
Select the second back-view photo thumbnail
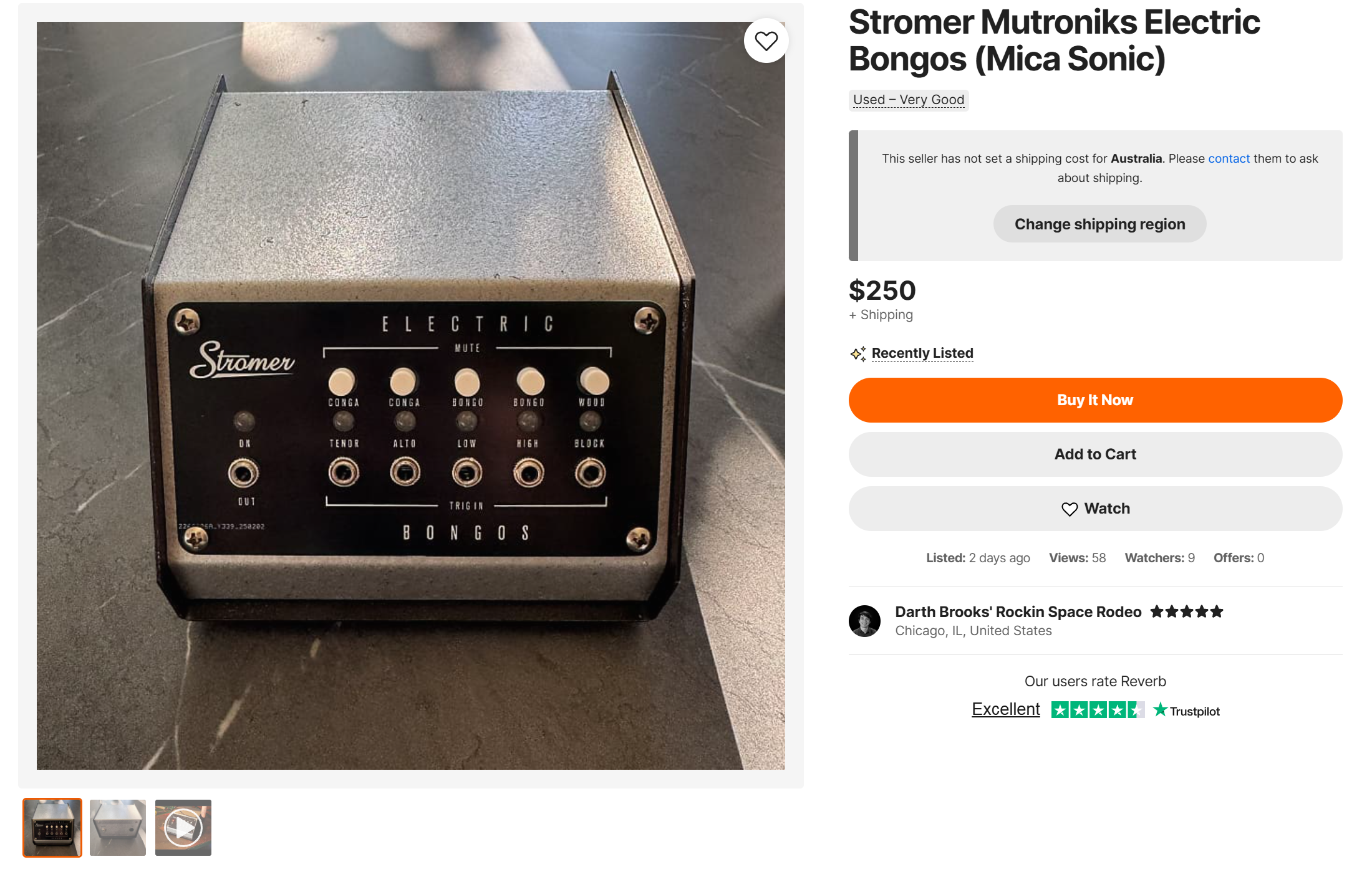coord(118,828)
